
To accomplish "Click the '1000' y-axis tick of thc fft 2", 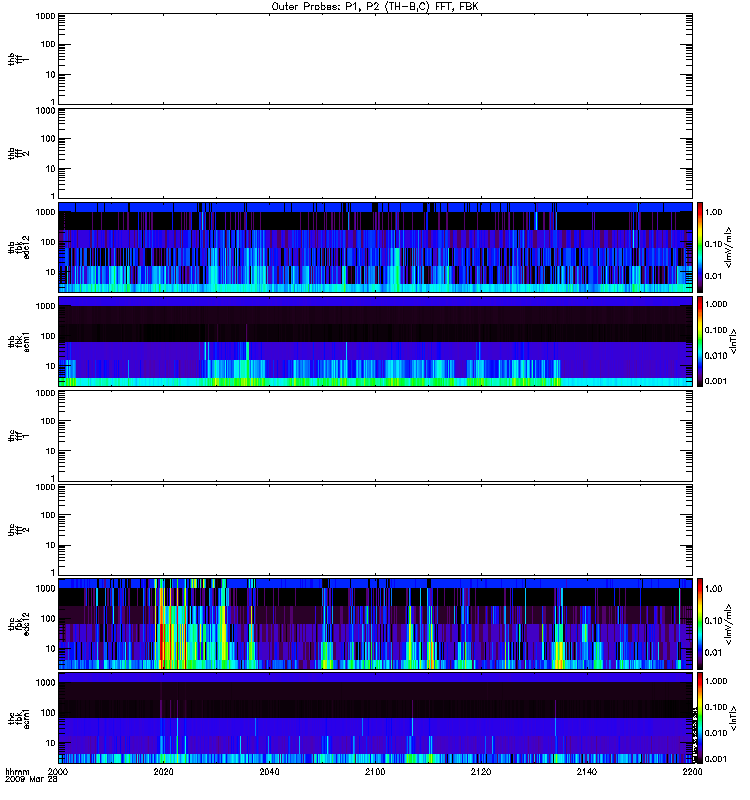I will click(x=45, y=487).
